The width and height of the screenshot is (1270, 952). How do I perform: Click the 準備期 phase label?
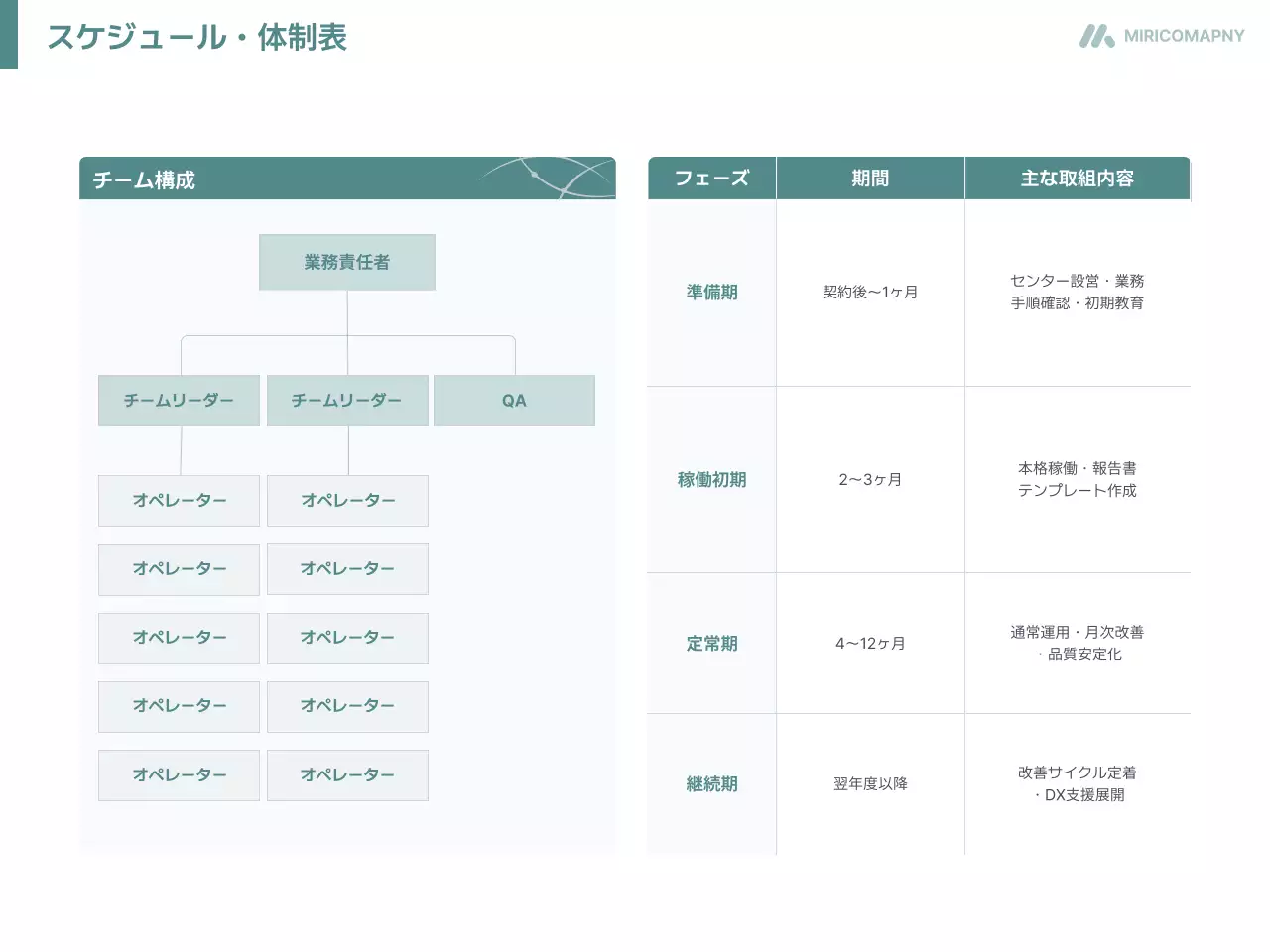tap(710, 292)
